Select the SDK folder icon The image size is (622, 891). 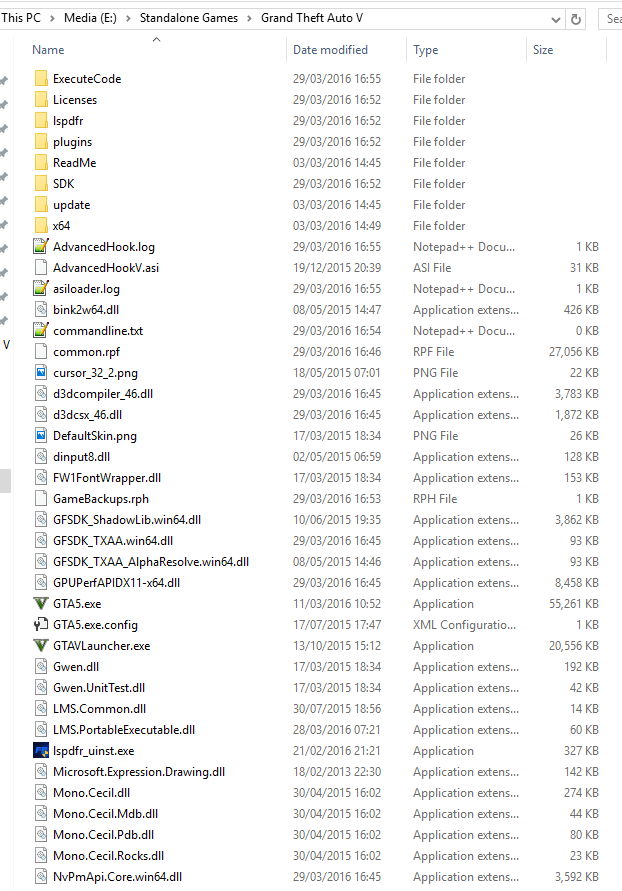[x=41, y=184]
